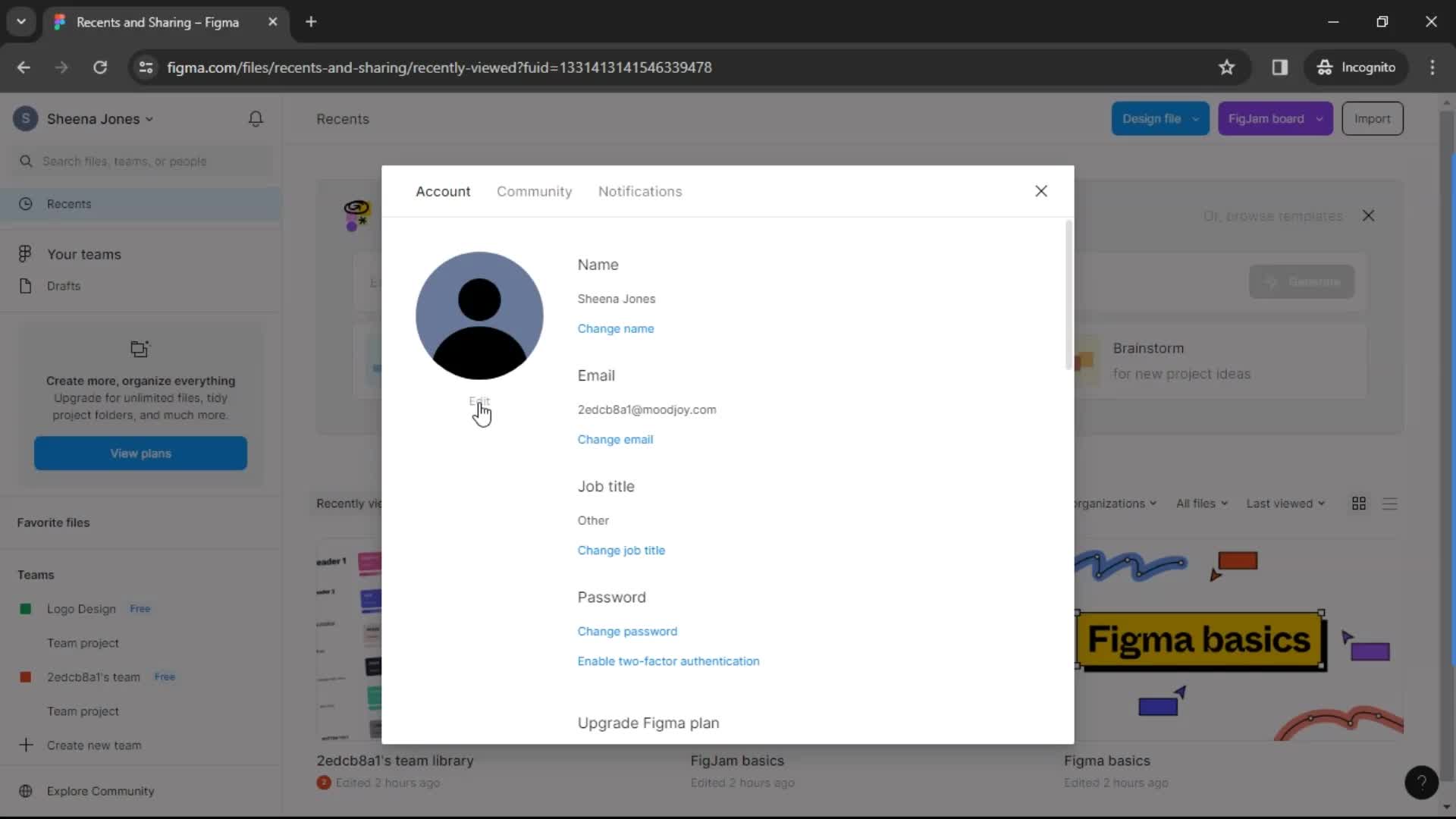
Task: Click the Sheena Jones account dropdown
Action: (85, 119)
